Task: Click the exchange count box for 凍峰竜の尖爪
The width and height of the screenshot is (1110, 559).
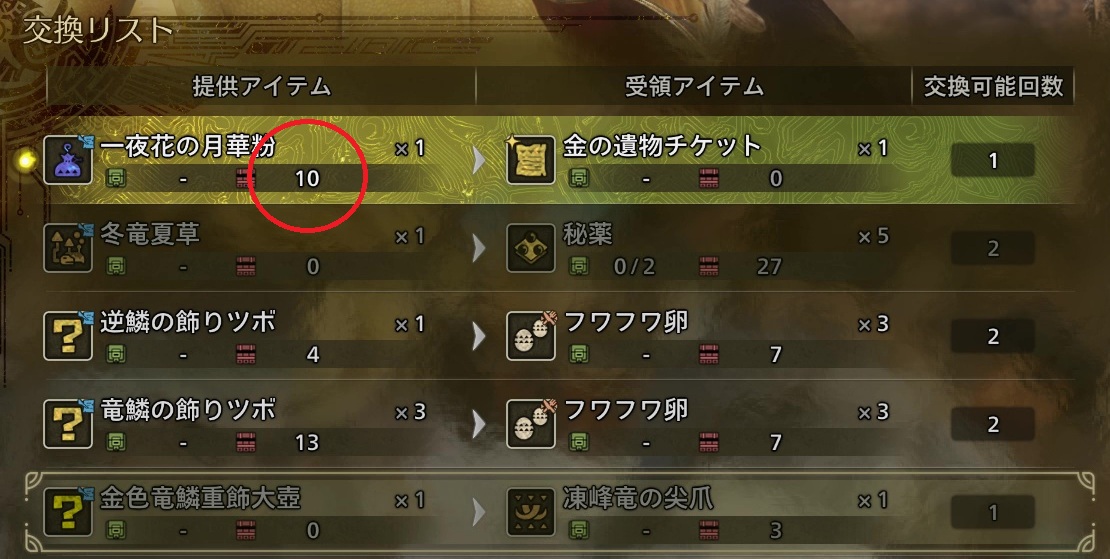Action: 992,512
